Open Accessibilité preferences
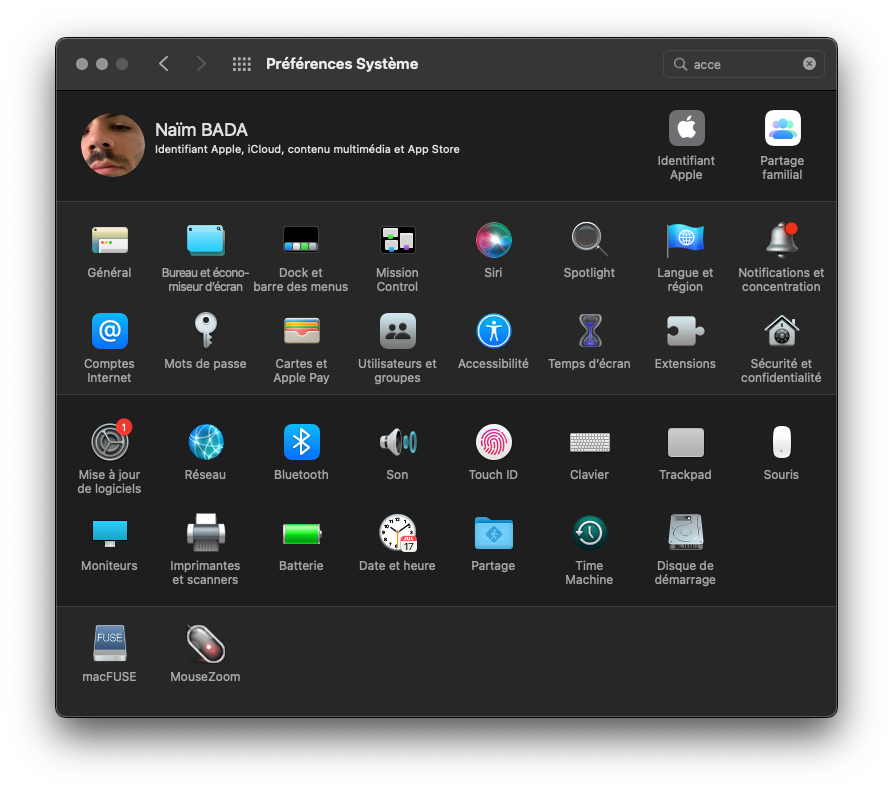 (493, 331)
